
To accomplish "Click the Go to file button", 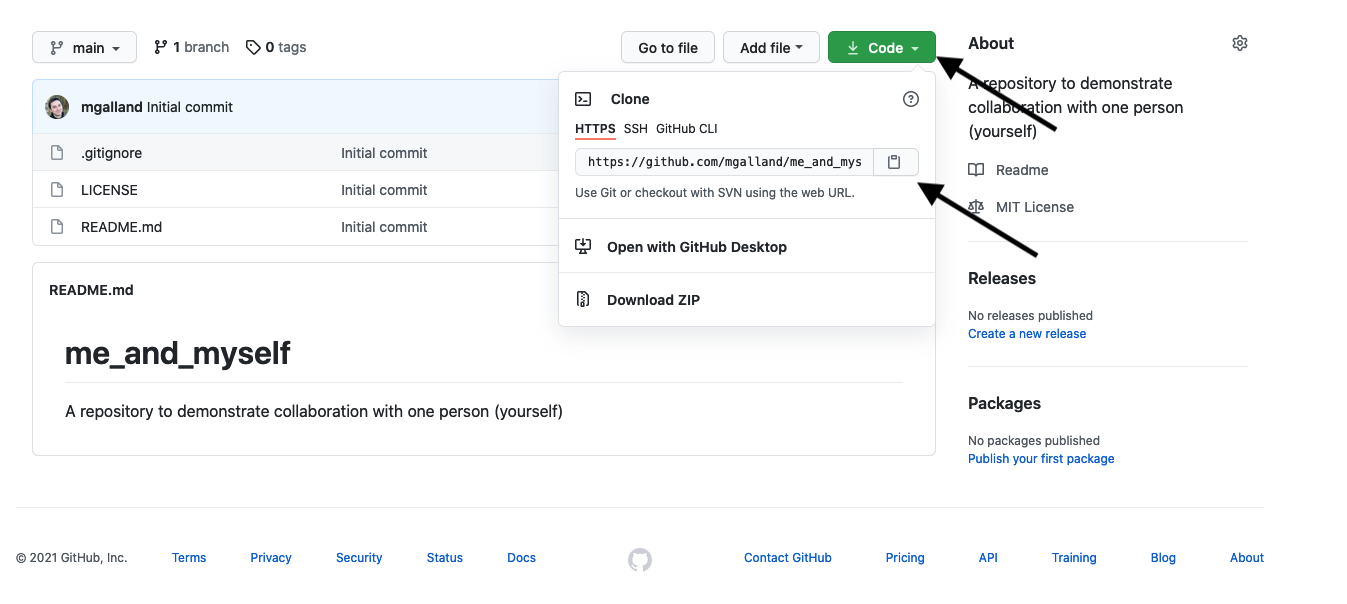I will pyautogui.click(x=668, y=48).
